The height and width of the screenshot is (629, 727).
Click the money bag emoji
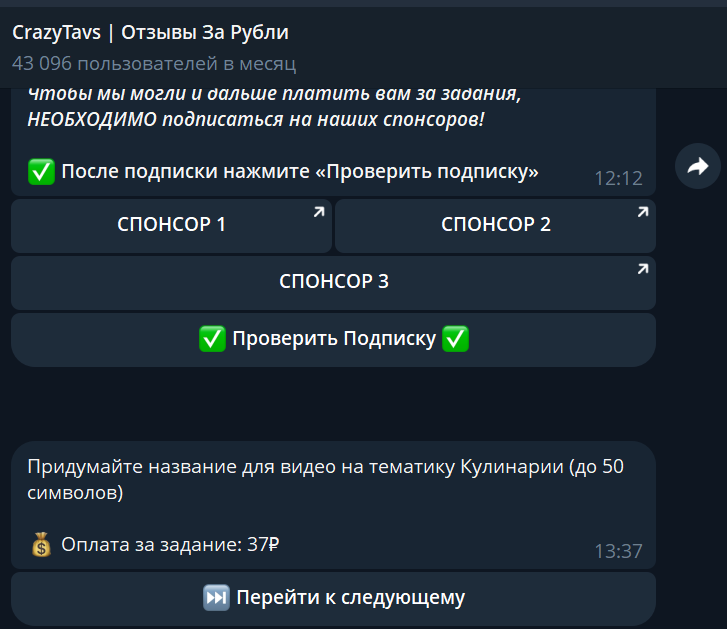pyautogui.click(x=41, y=545)
